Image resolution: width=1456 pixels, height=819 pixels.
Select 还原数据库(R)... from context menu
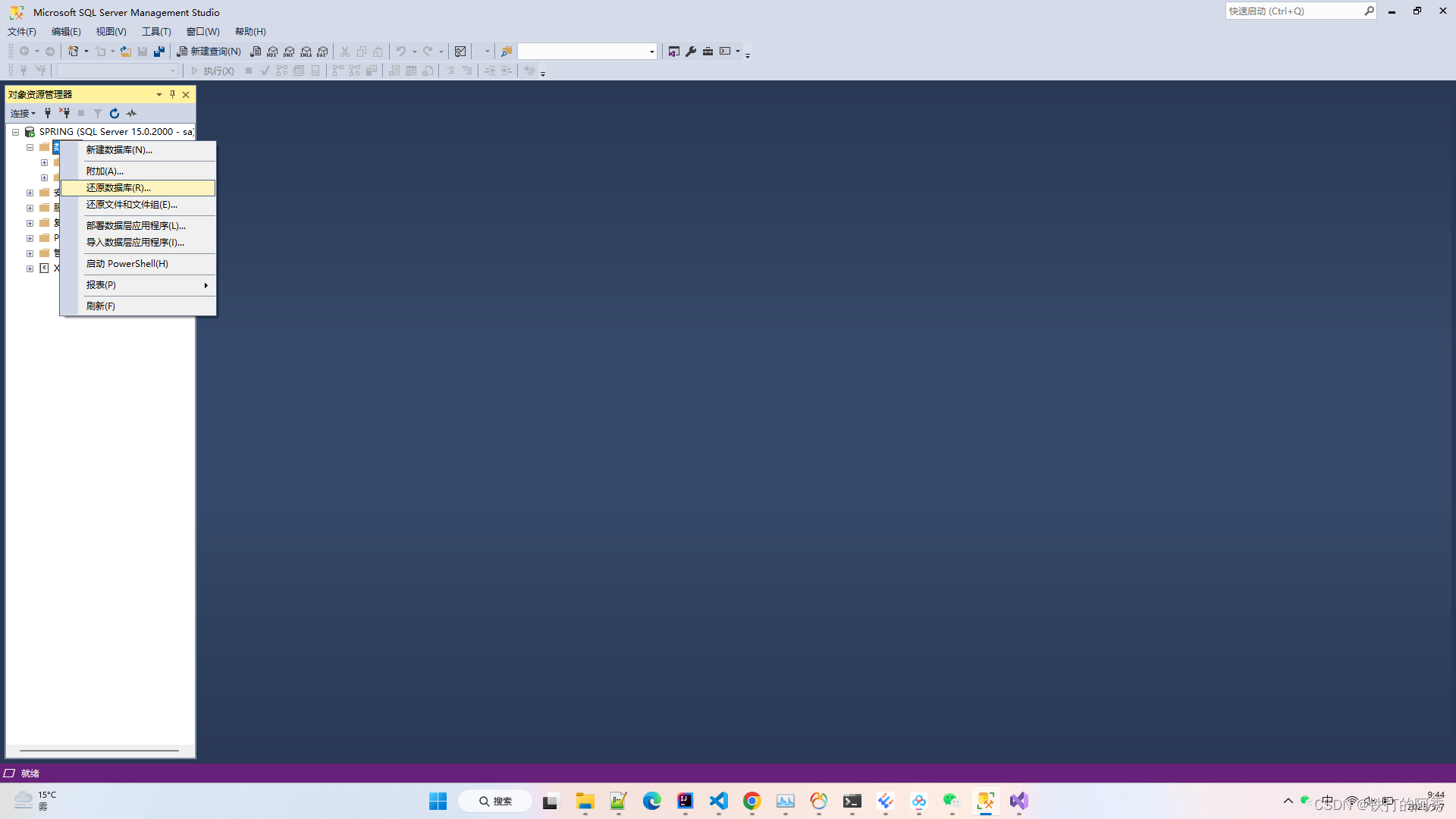point(118,187)
